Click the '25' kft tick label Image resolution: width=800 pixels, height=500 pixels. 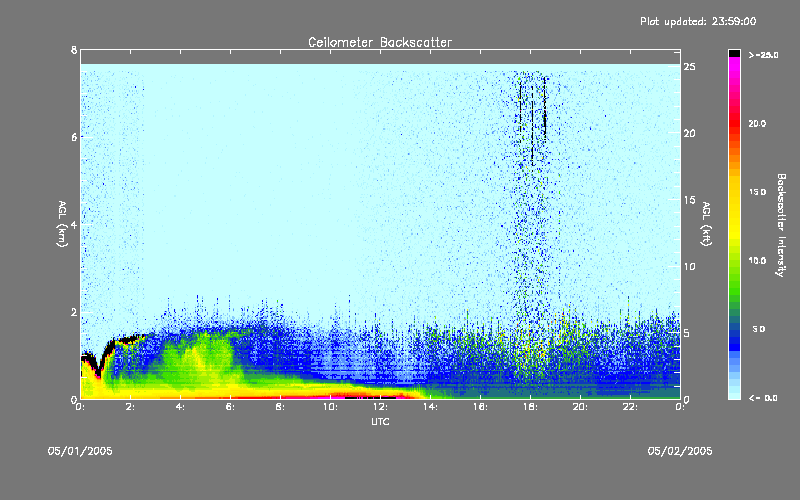click(689, 67)
